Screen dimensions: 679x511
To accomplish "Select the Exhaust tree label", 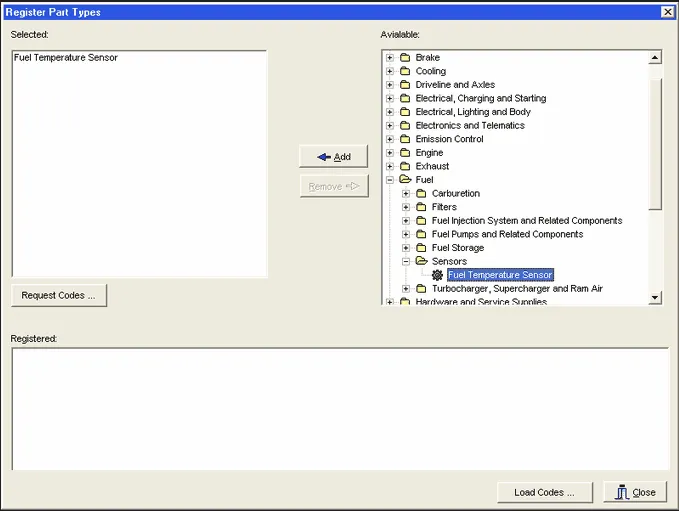I will (x=432, y=166).
